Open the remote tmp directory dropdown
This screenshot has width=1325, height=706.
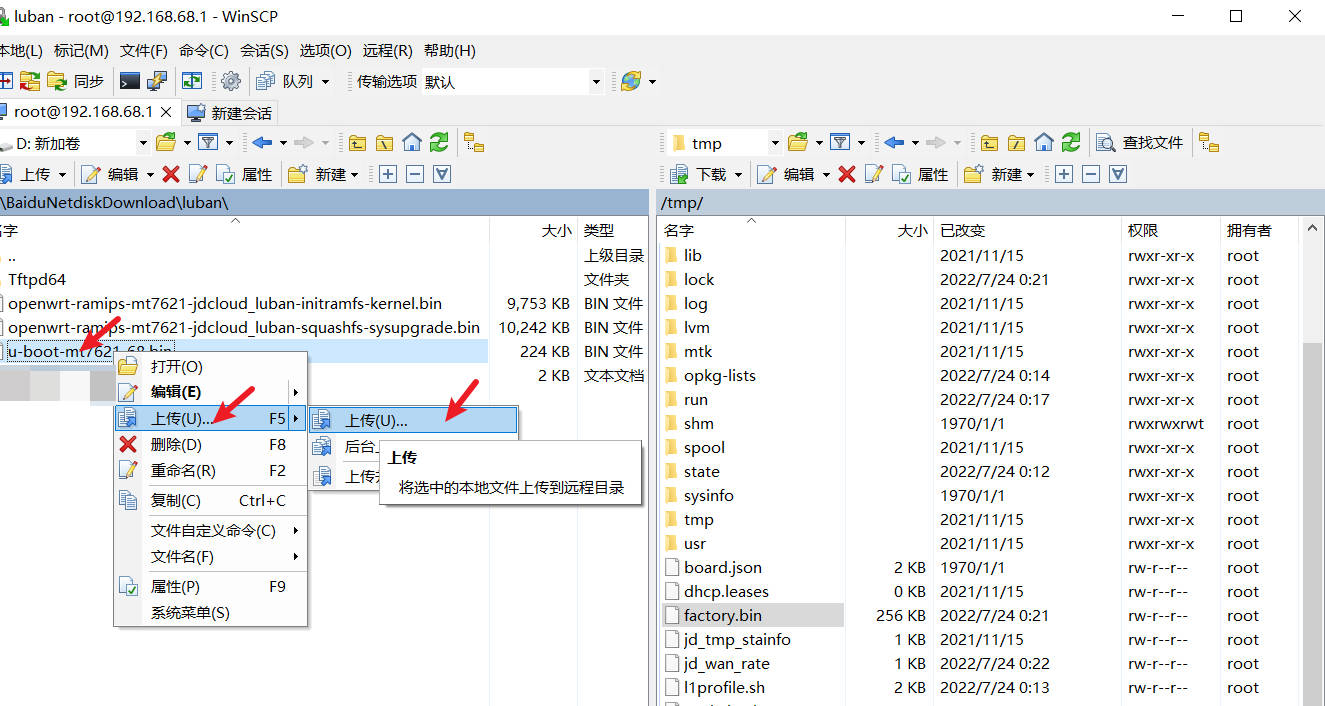(774, 143)
